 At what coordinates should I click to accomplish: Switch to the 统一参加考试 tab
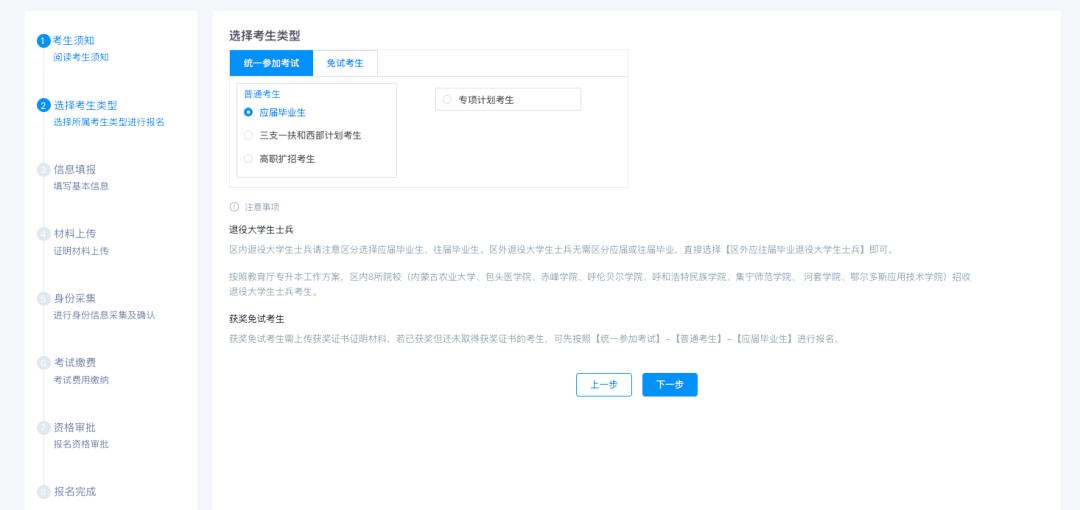(x=271, y=63)
